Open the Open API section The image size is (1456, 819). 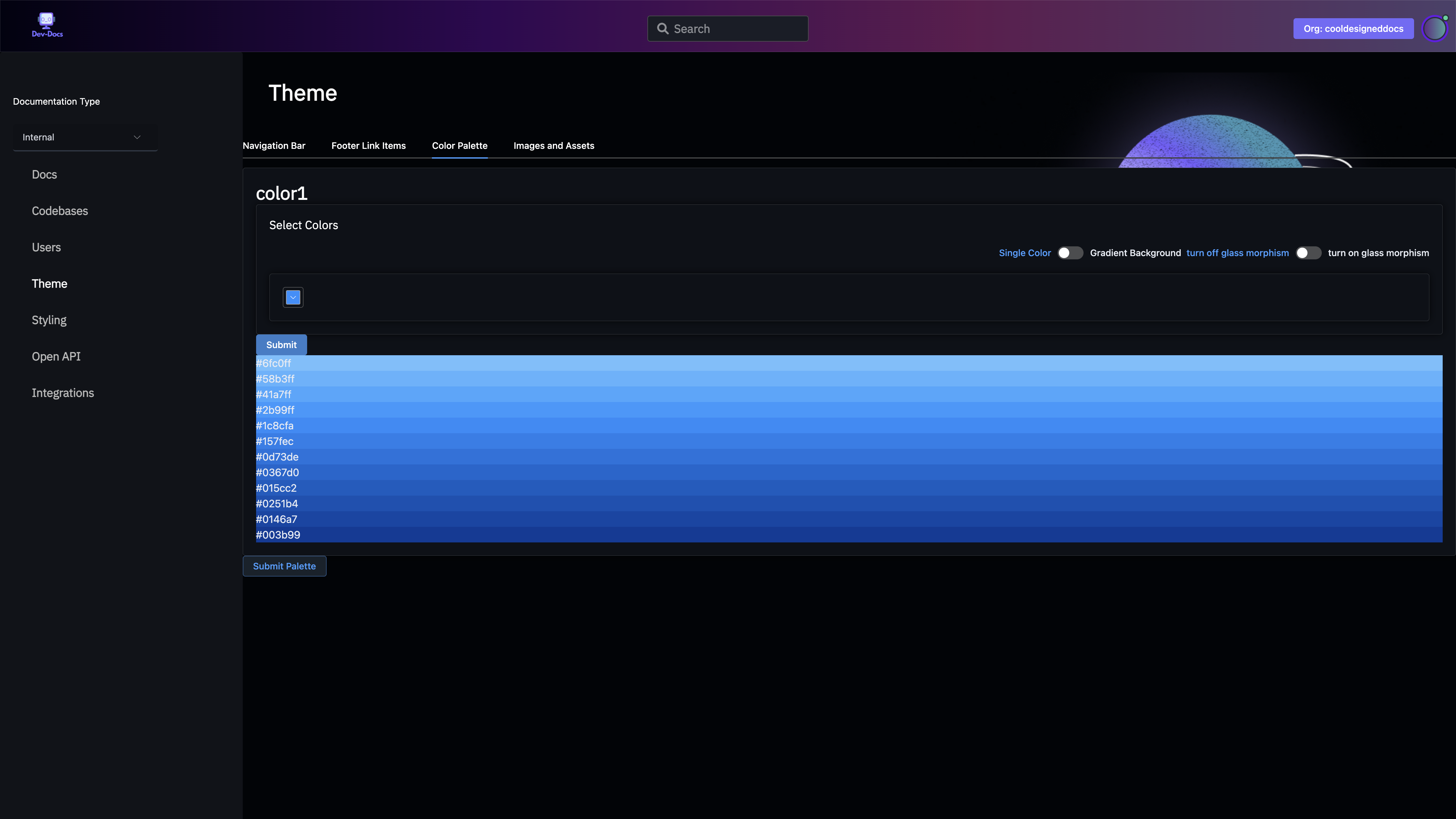[56, 356]
